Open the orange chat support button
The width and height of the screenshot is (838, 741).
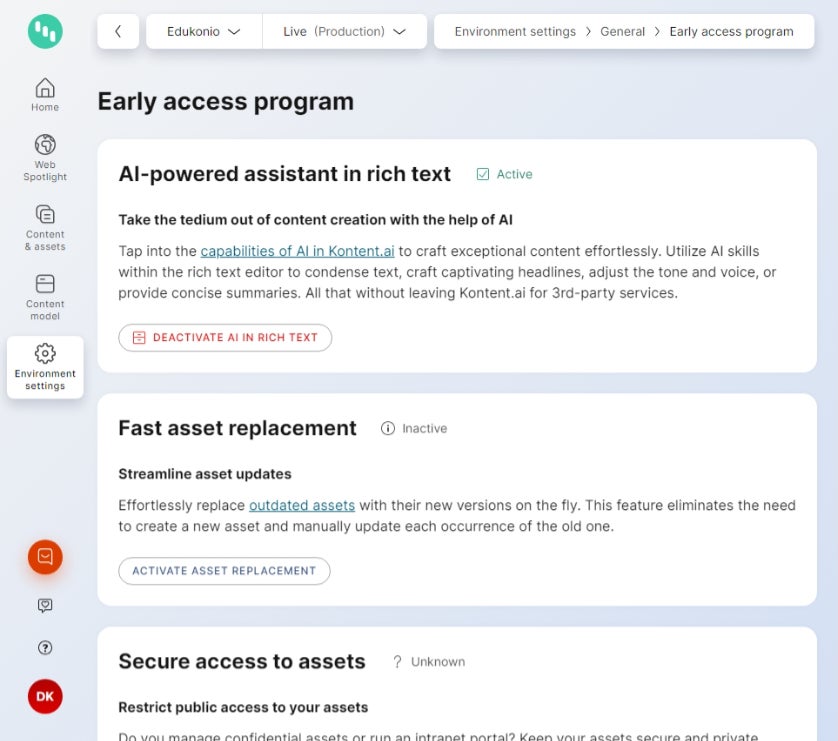(x=45, y=557)
